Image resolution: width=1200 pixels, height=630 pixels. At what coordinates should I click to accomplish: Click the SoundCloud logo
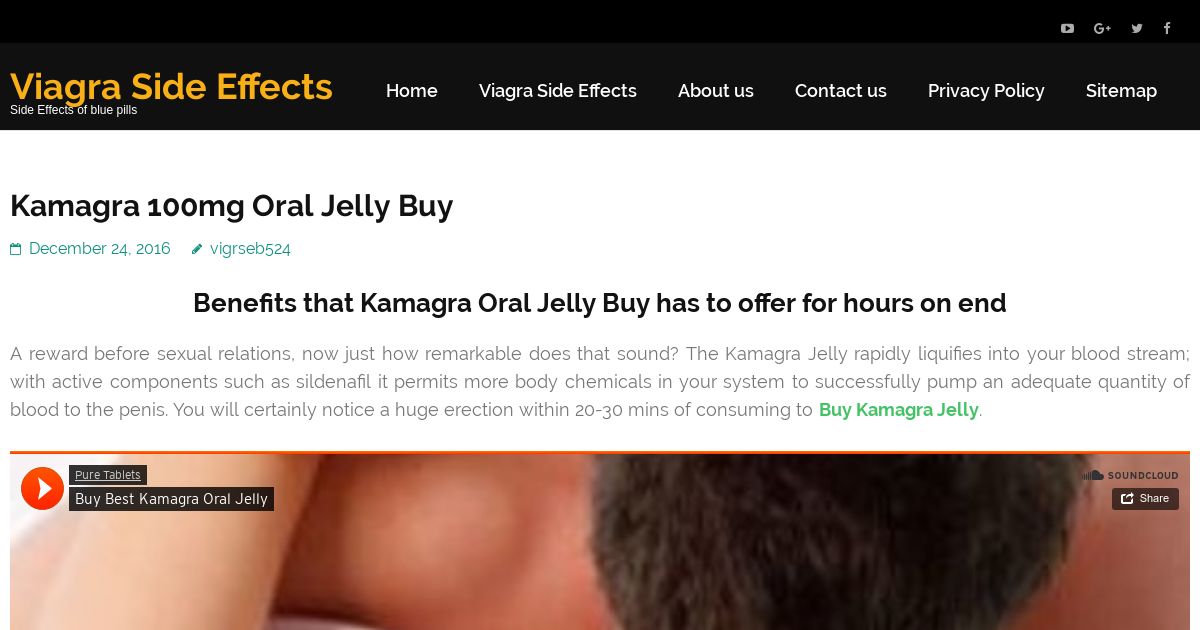1130,476
